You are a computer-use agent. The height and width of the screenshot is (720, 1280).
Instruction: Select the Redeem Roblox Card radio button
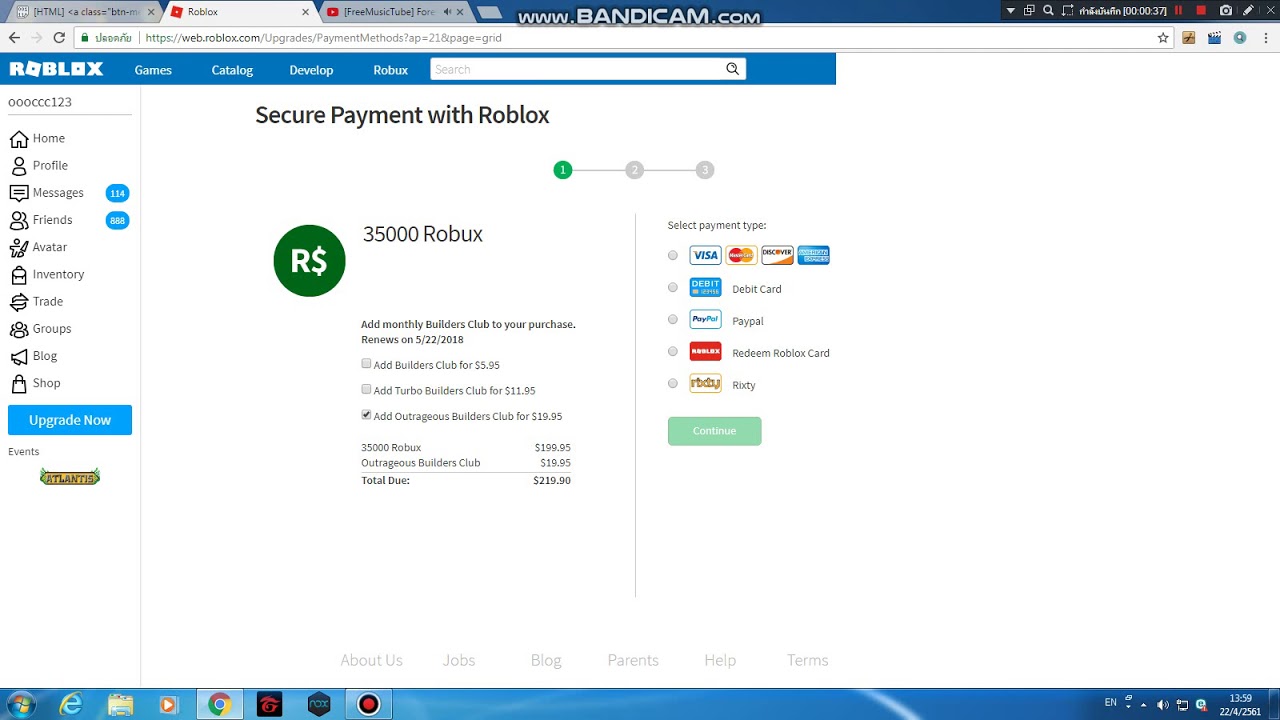pyautogui.click(x=673, y=351)
